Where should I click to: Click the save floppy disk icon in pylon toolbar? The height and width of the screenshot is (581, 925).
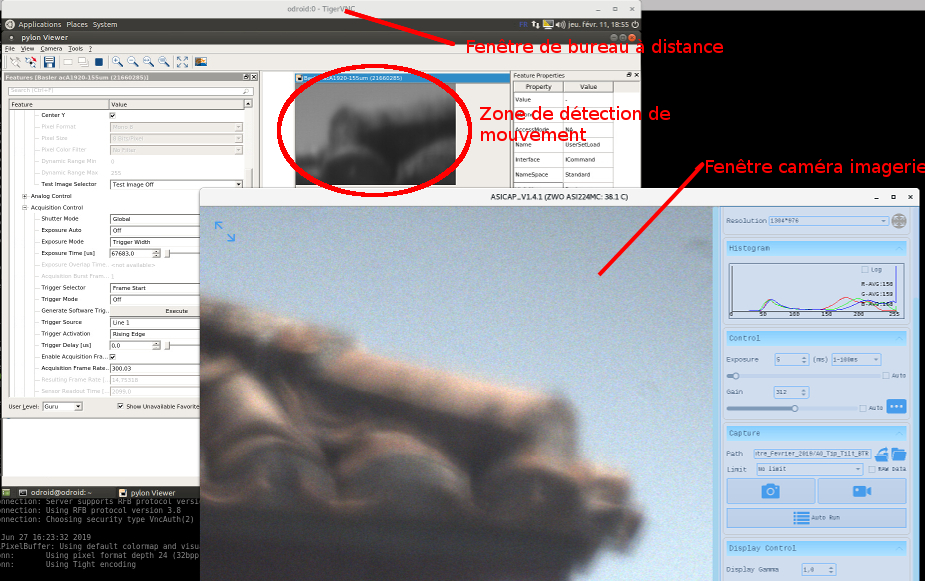[50, 62]
